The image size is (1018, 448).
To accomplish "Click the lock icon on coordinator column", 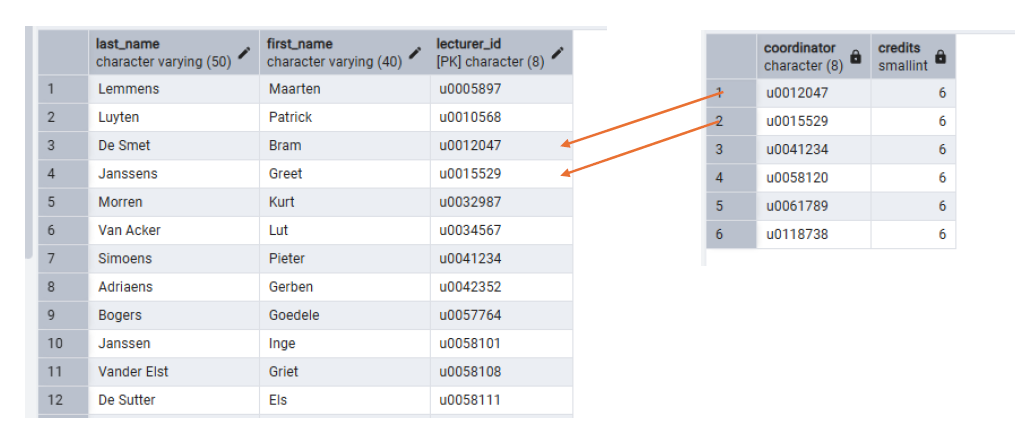I will click(855, 57).
